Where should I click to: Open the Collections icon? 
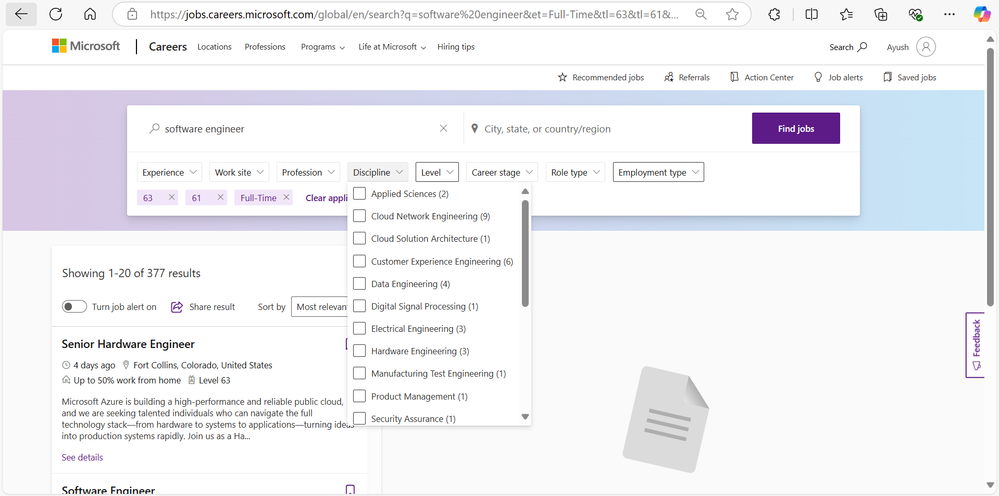881,14
